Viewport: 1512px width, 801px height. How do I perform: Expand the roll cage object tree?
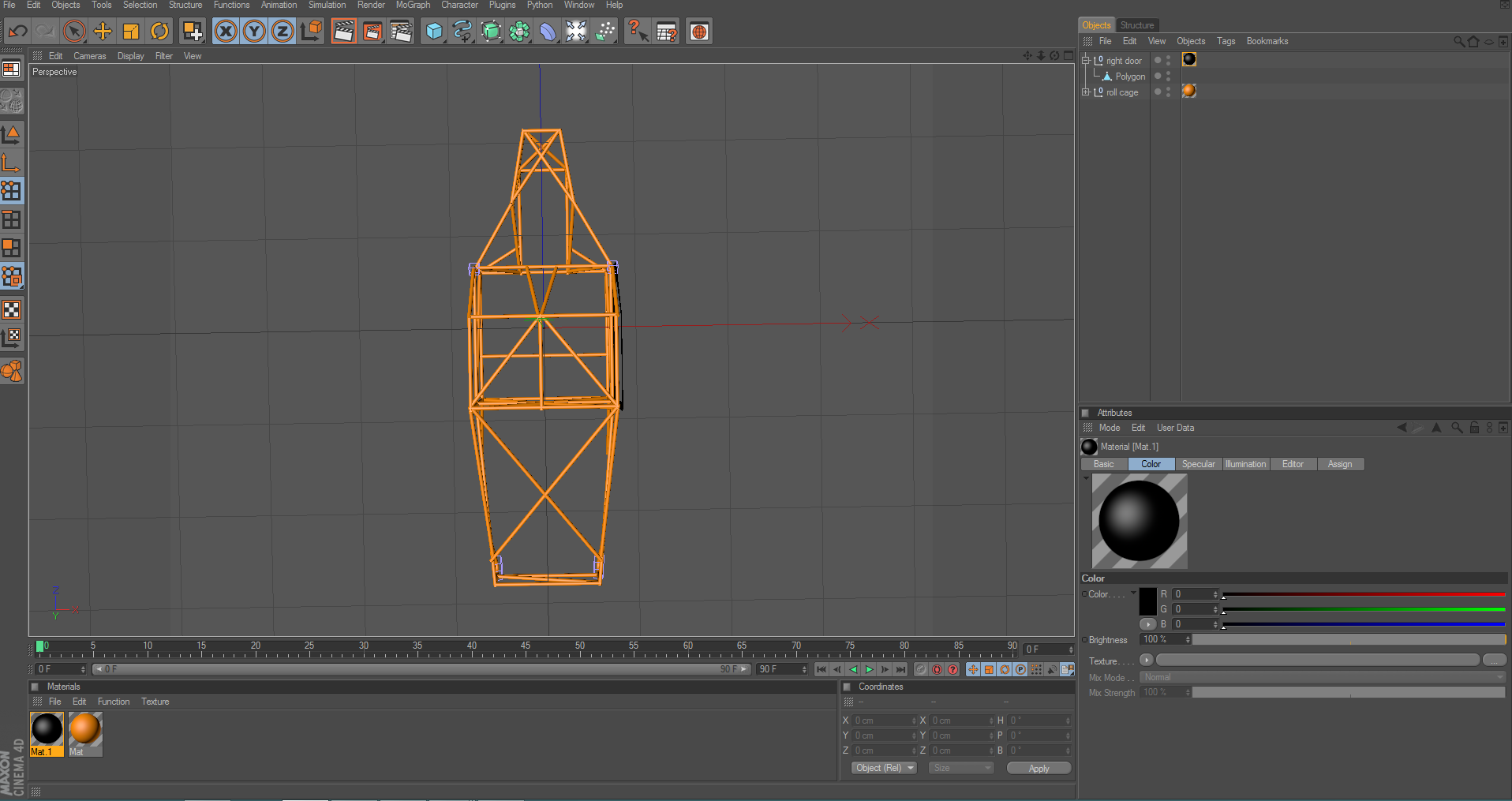1086,92
